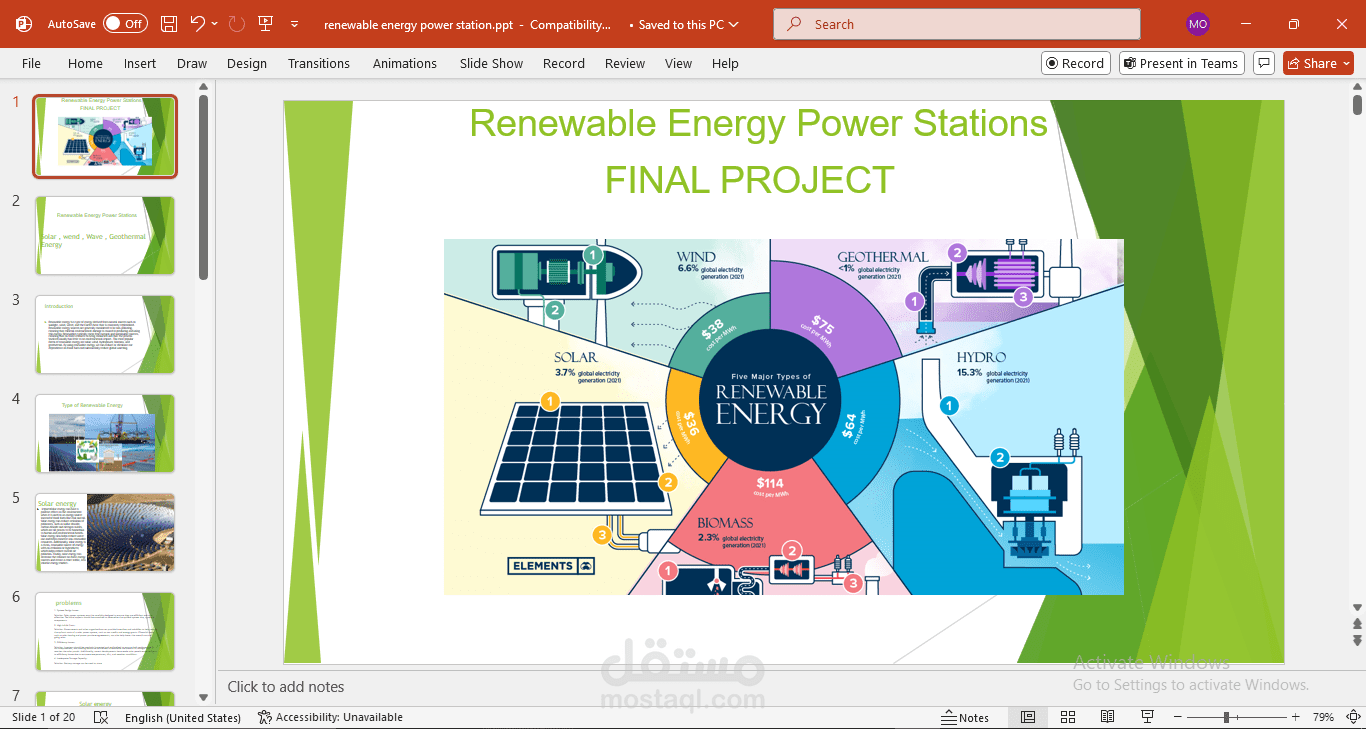
Task: Open the Design tab
Action: tap(247, 63)
